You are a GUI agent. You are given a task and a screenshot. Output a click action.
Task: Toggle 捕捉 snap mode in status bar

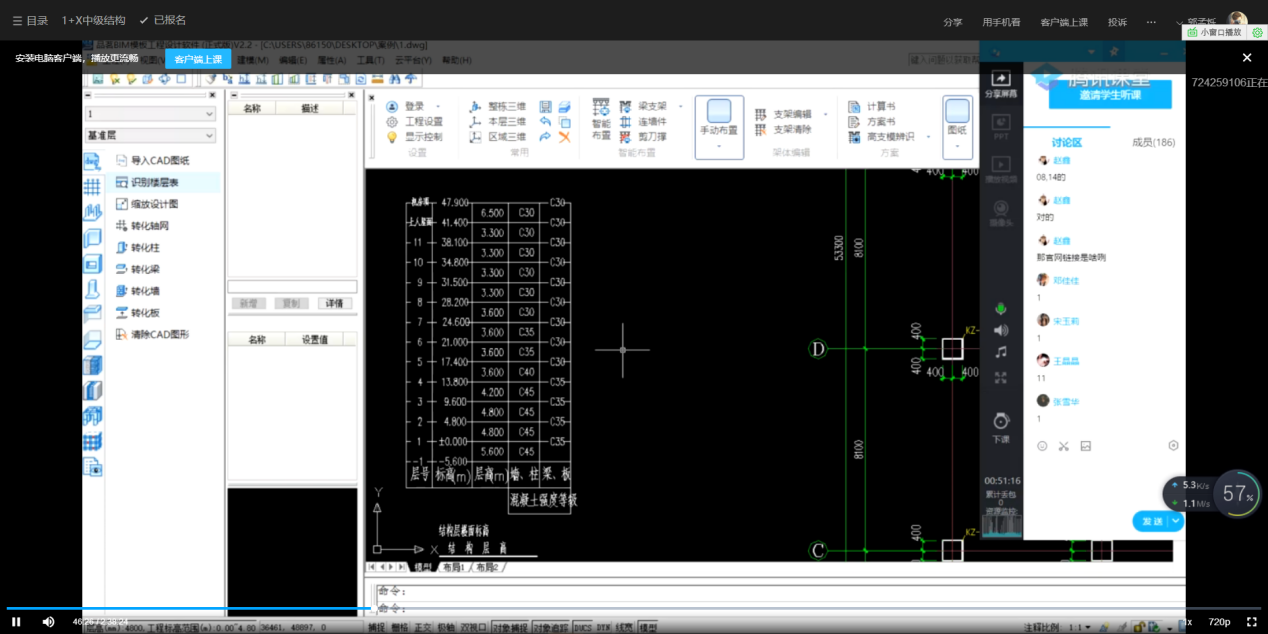pyautogui.click(x=376, y=627)
